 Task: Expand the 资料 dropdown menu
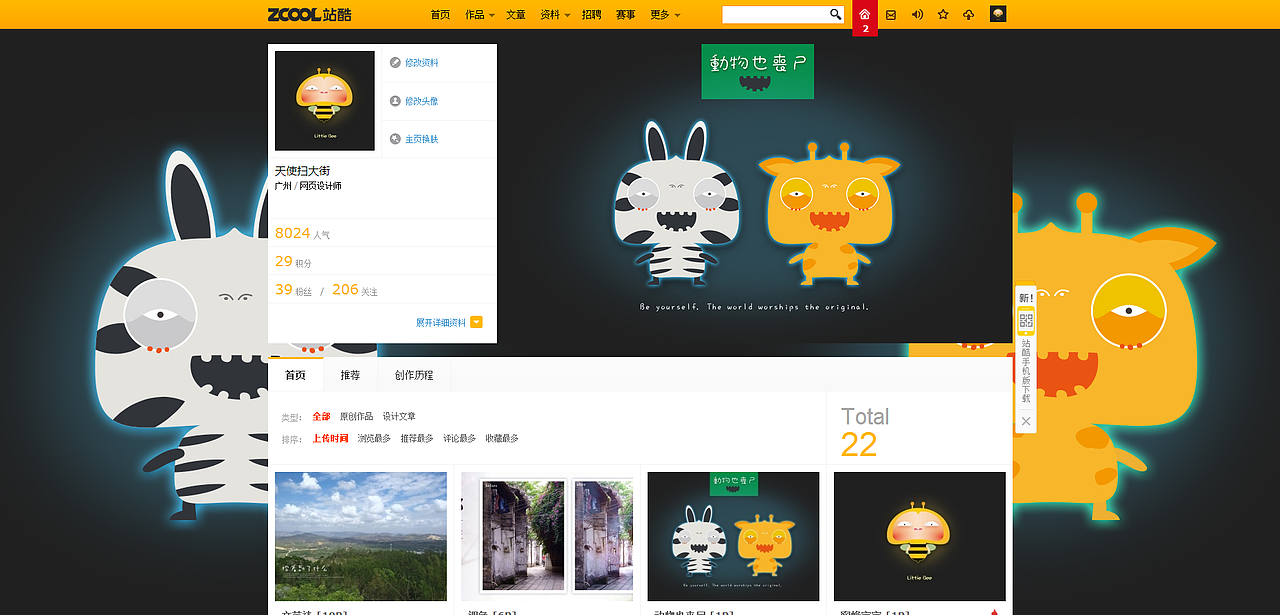(x=554, y=14)
